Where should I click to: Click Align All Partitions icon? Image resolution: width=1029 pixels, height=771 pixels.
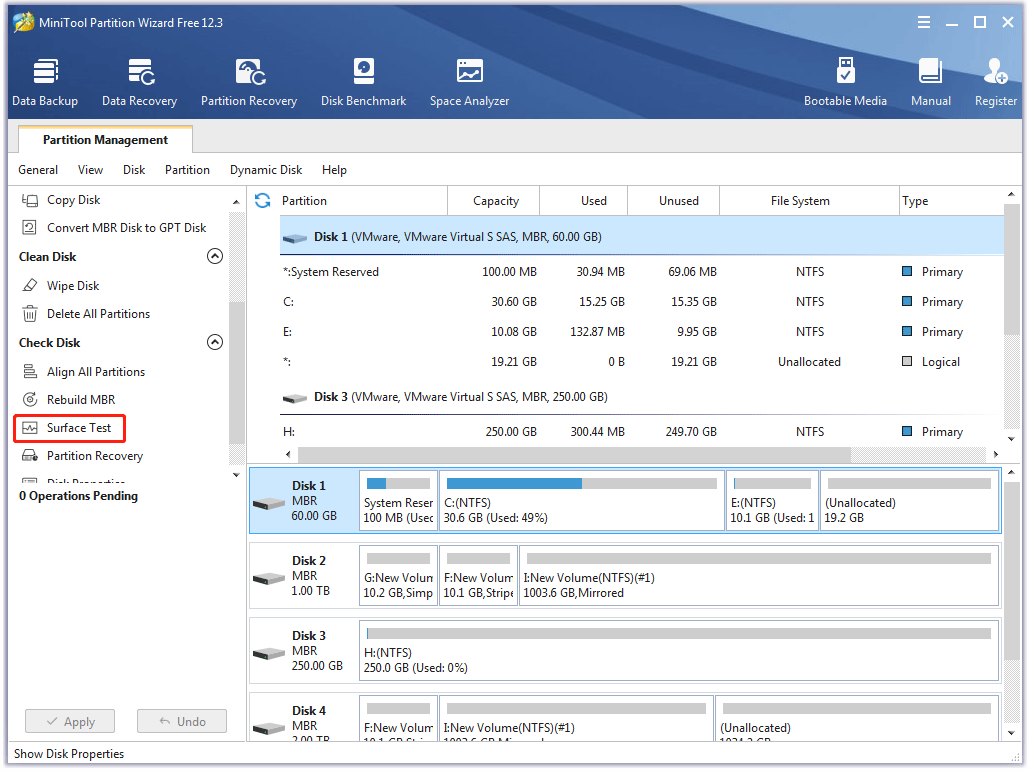pyautogui.click(x=30, y=371)
